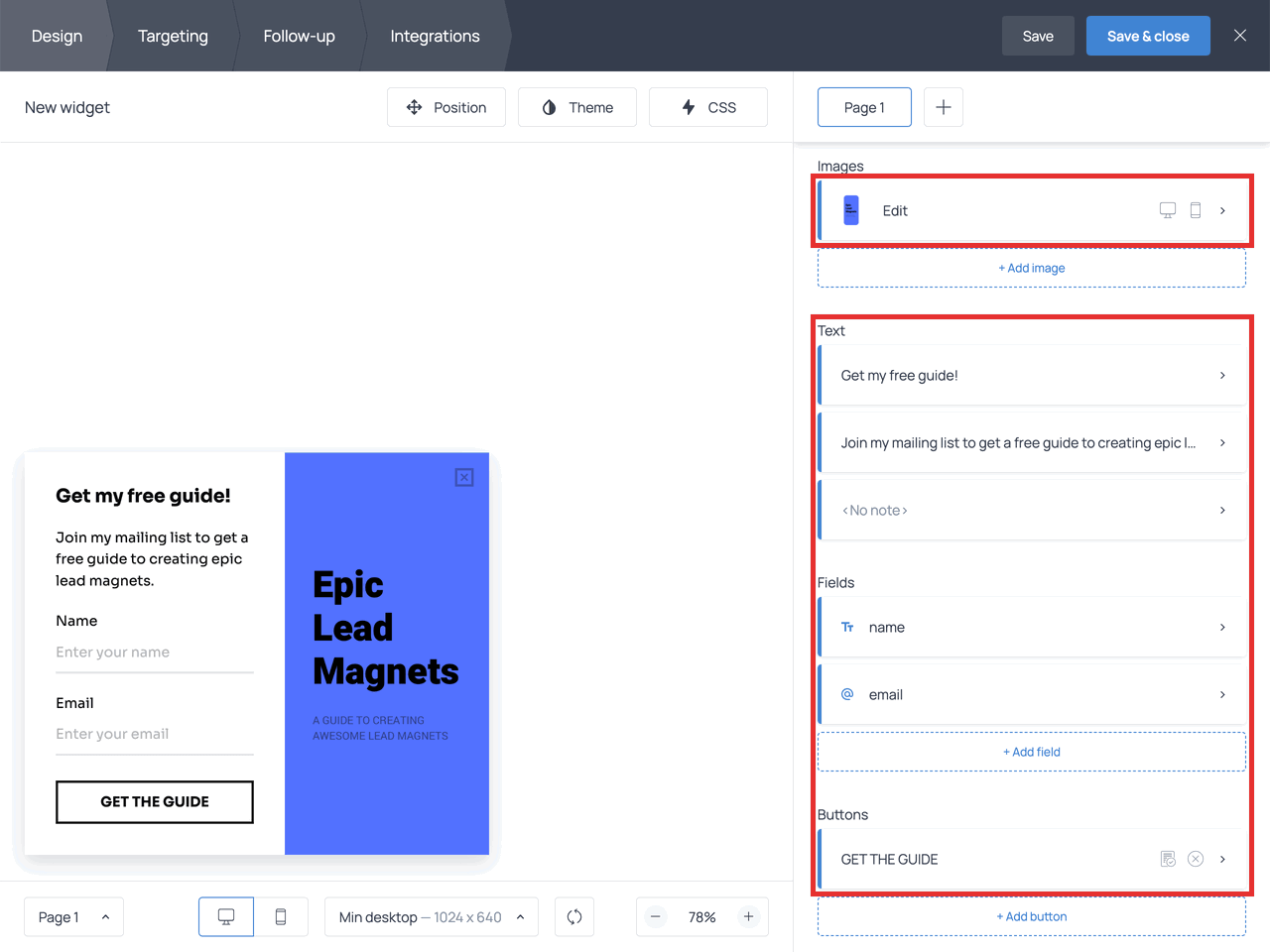Add a new field with Add field
The height and width of the screenshot is (952, 1270).
click(x=1032, y=752)
